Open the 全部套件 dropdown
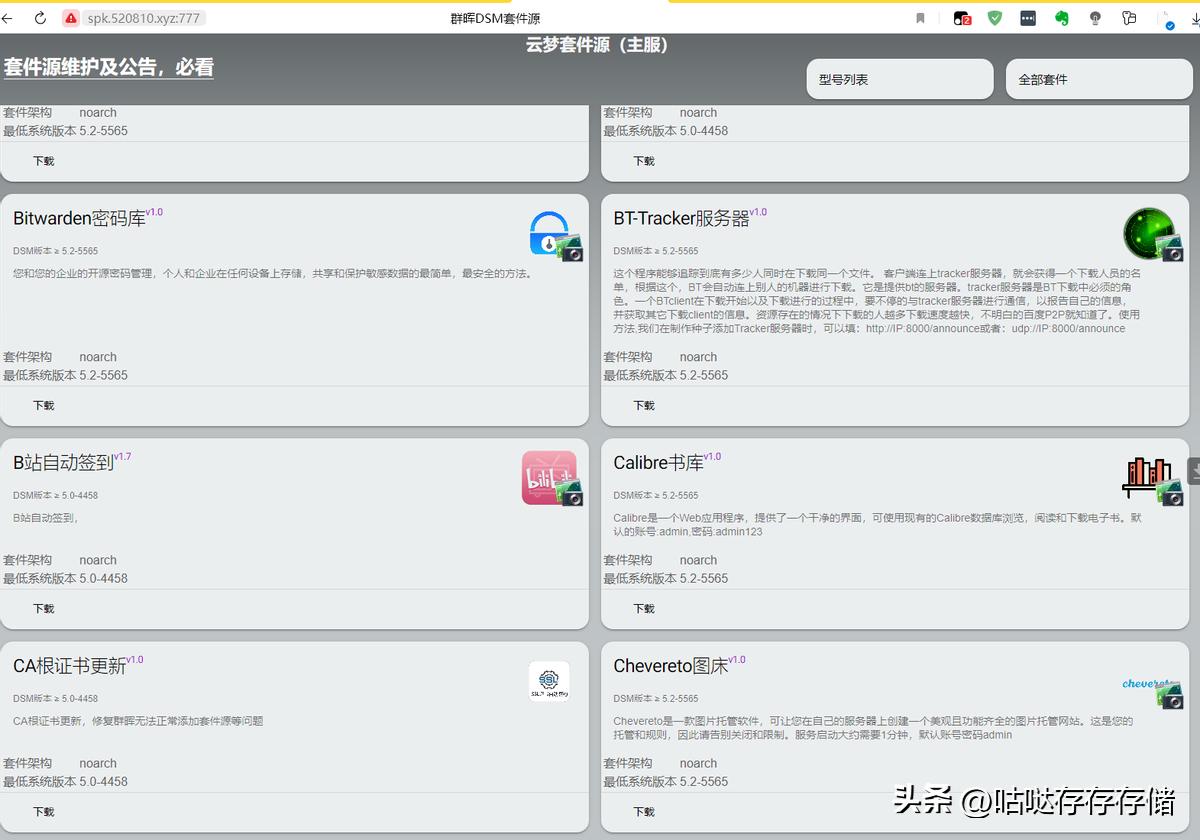Viewport: 1200px width, 840px height. coord(1098,78)
